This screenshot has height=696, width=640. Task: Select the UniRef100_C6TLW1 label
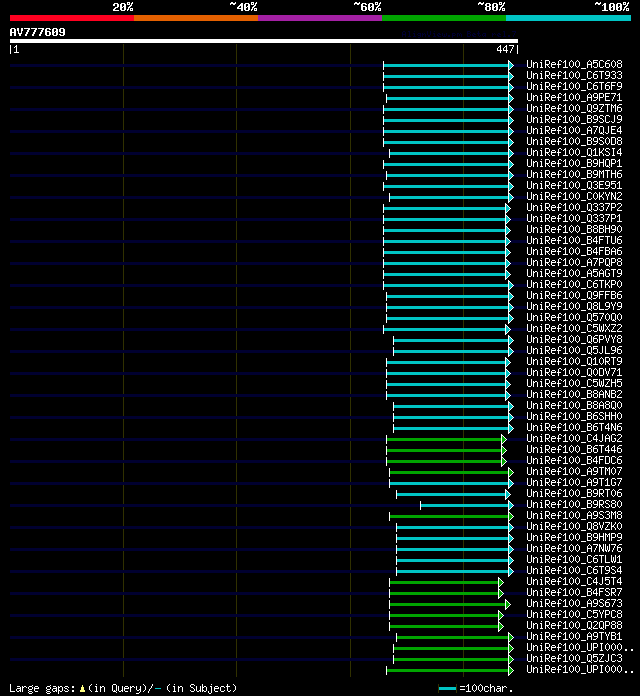(574, 559)
